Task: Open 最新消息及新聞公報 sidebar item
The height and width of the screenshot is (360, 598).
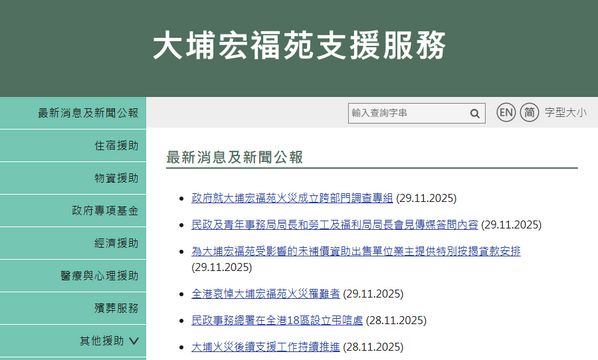Action: pos(73,113)
